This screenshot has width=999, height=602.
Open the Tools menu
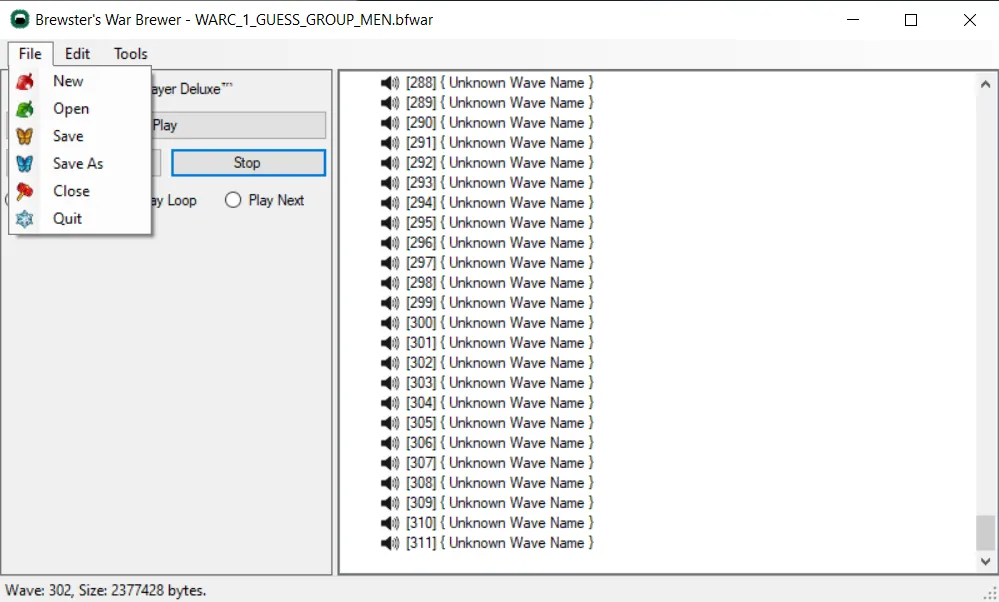coord(130,54)
